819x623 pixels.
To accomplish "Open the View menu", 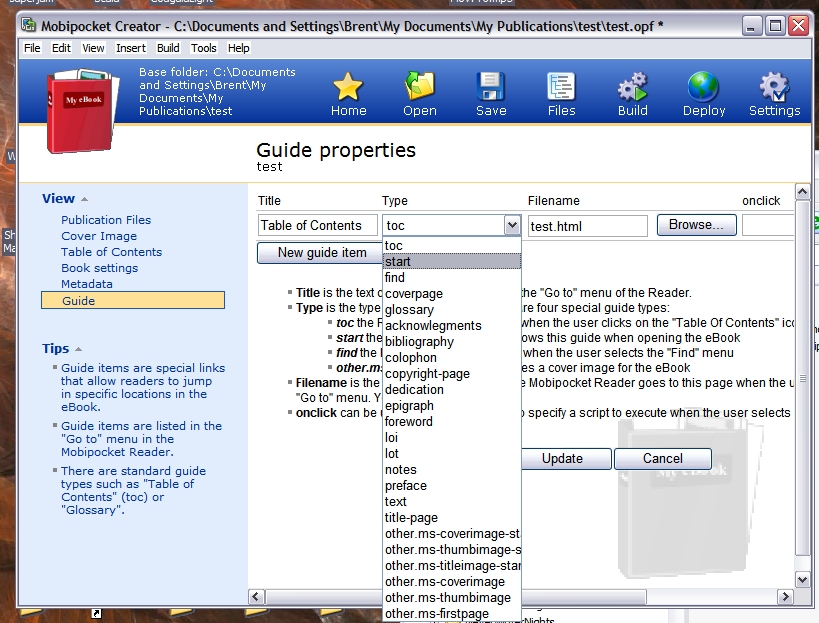I will pos(93,48).
